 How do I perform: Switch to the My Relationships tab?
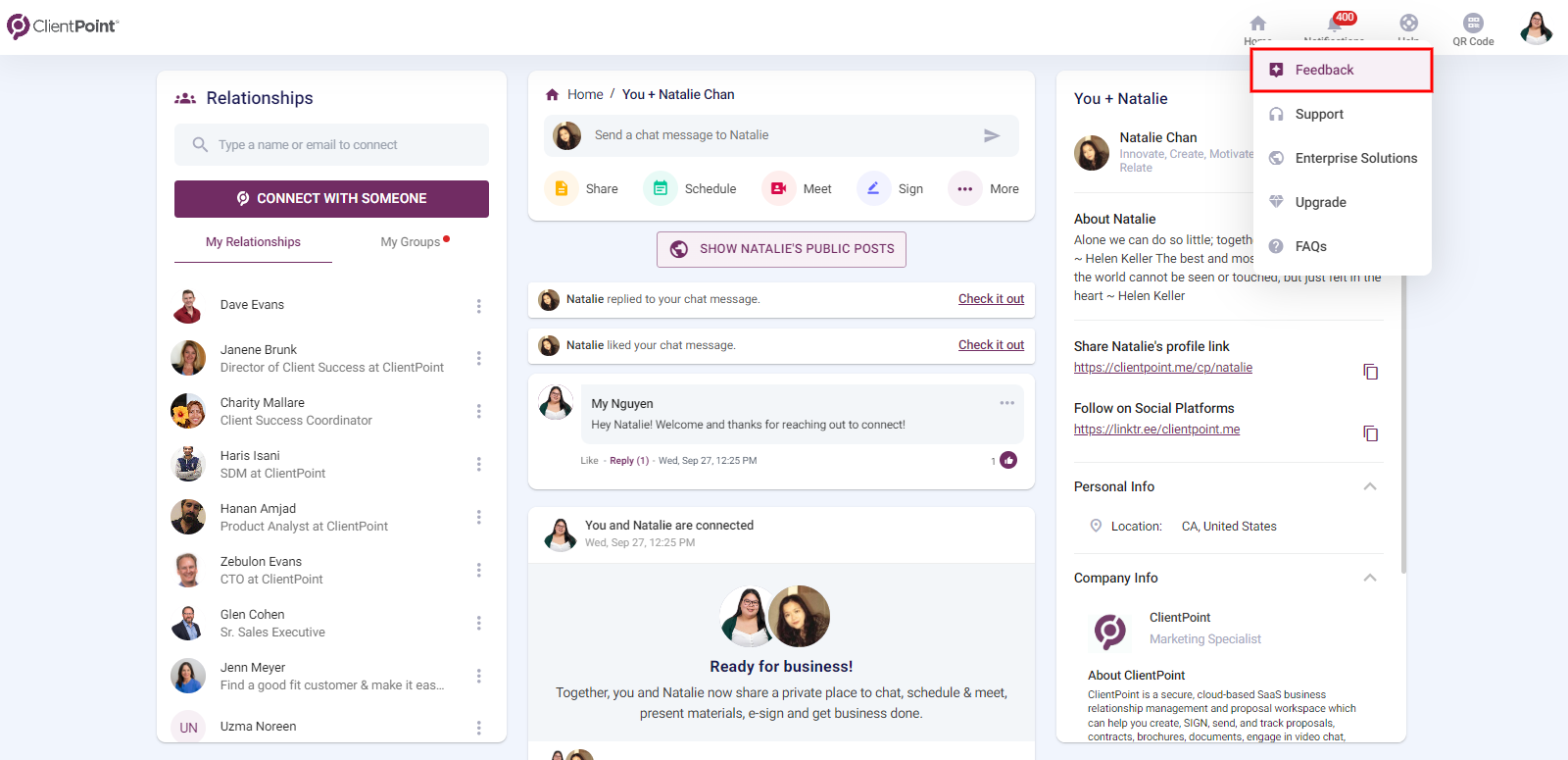[253, 242]
